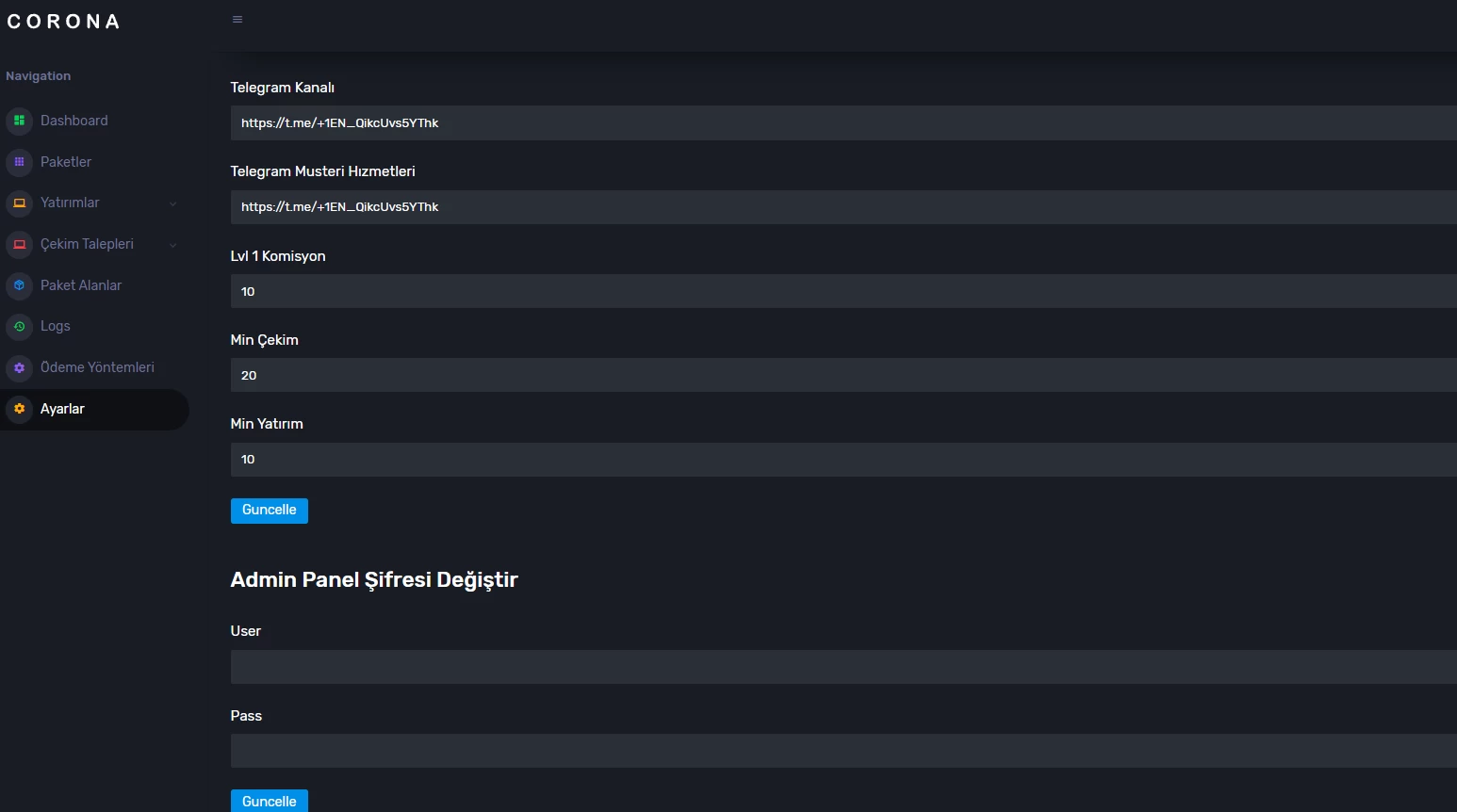The height and width of the screenshot is (812, 1457).
Task: Expand the Yatırımlar submenu chevron
Action: (172, 203)
